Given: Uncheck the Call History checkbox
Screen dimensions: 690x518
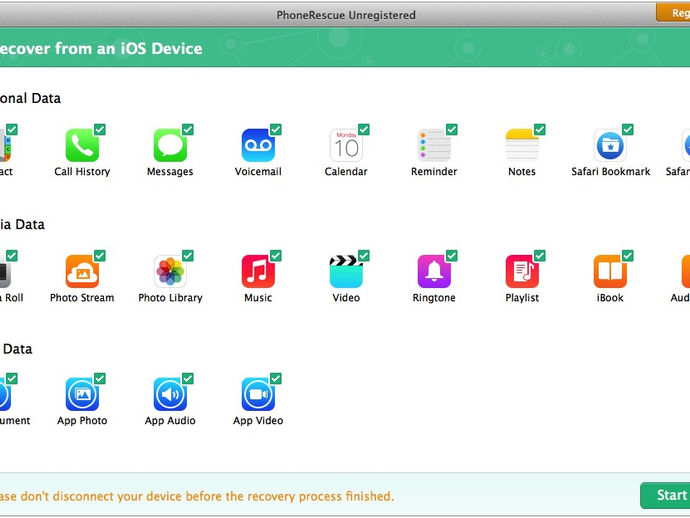Looking at the screenshot, I should pos(100,129).
